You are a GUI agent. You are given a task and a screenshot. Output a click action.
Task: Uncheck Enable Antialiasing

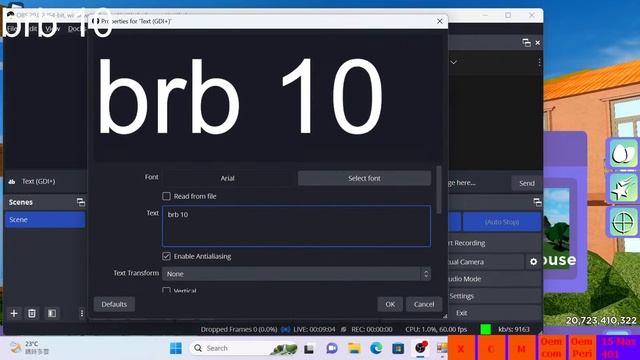point(167,256)
